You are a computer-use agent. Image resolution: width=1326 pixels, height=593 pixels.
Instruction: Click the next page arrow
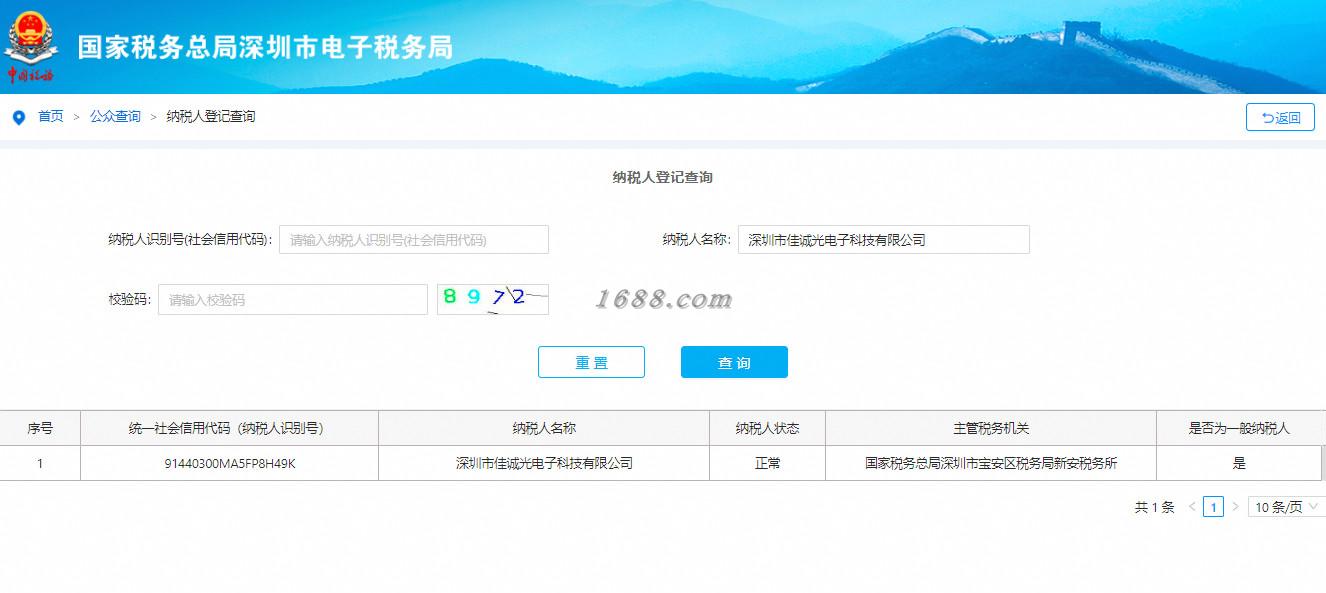(x=1235, y=507)
